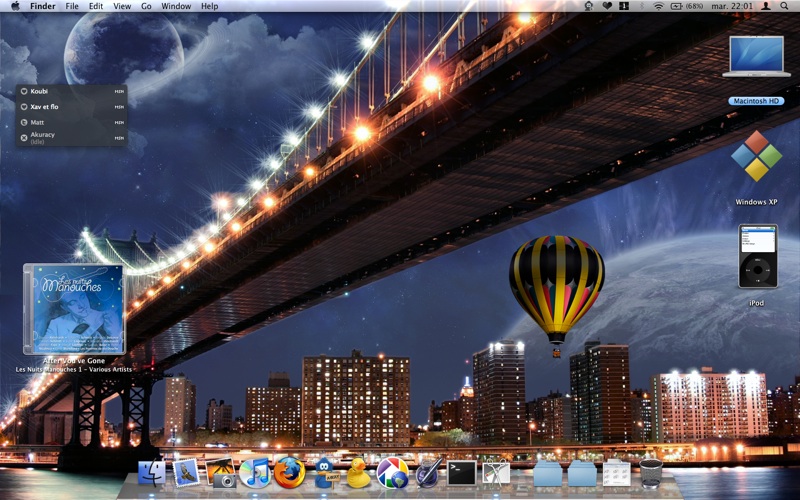Launch Cyberduck yellow duck app
Image resolution: width=800 pixels, height=500 pixels.
pyautogui.click(x=358, y=472)
